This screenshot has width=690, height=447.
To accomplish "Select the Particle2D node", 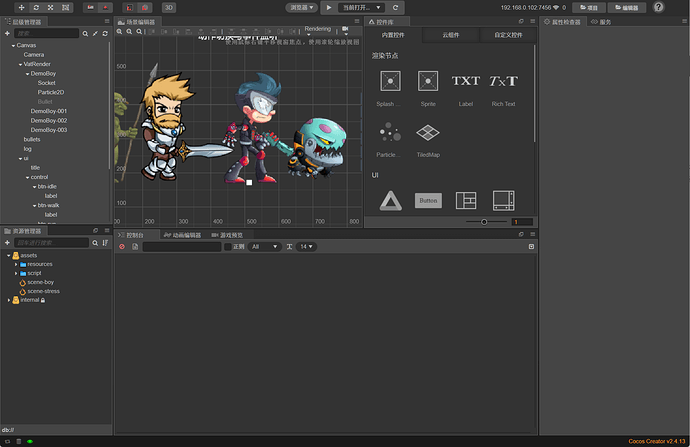I will click(x=51, y=92).
